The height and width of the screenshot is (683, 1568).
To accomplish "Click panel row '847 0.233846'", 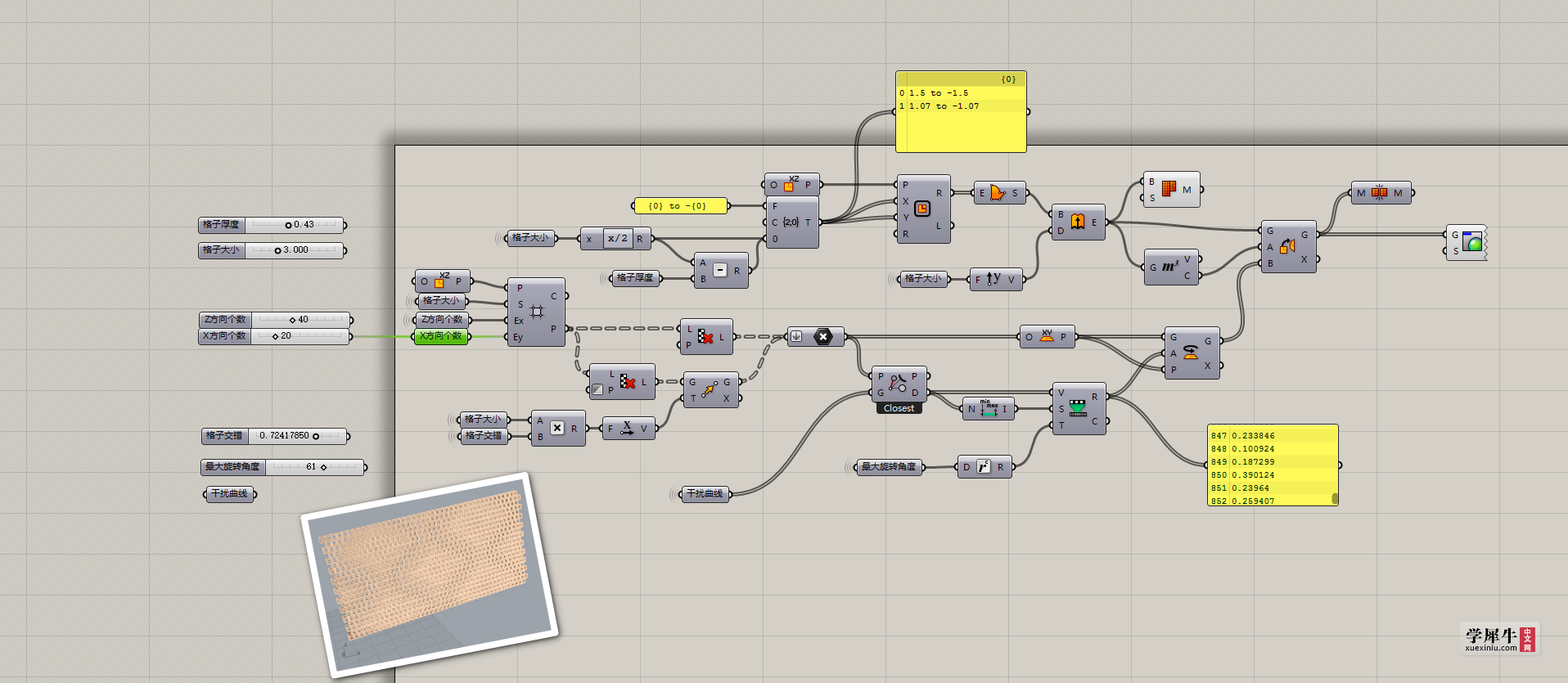I will tap(1269, 436).
